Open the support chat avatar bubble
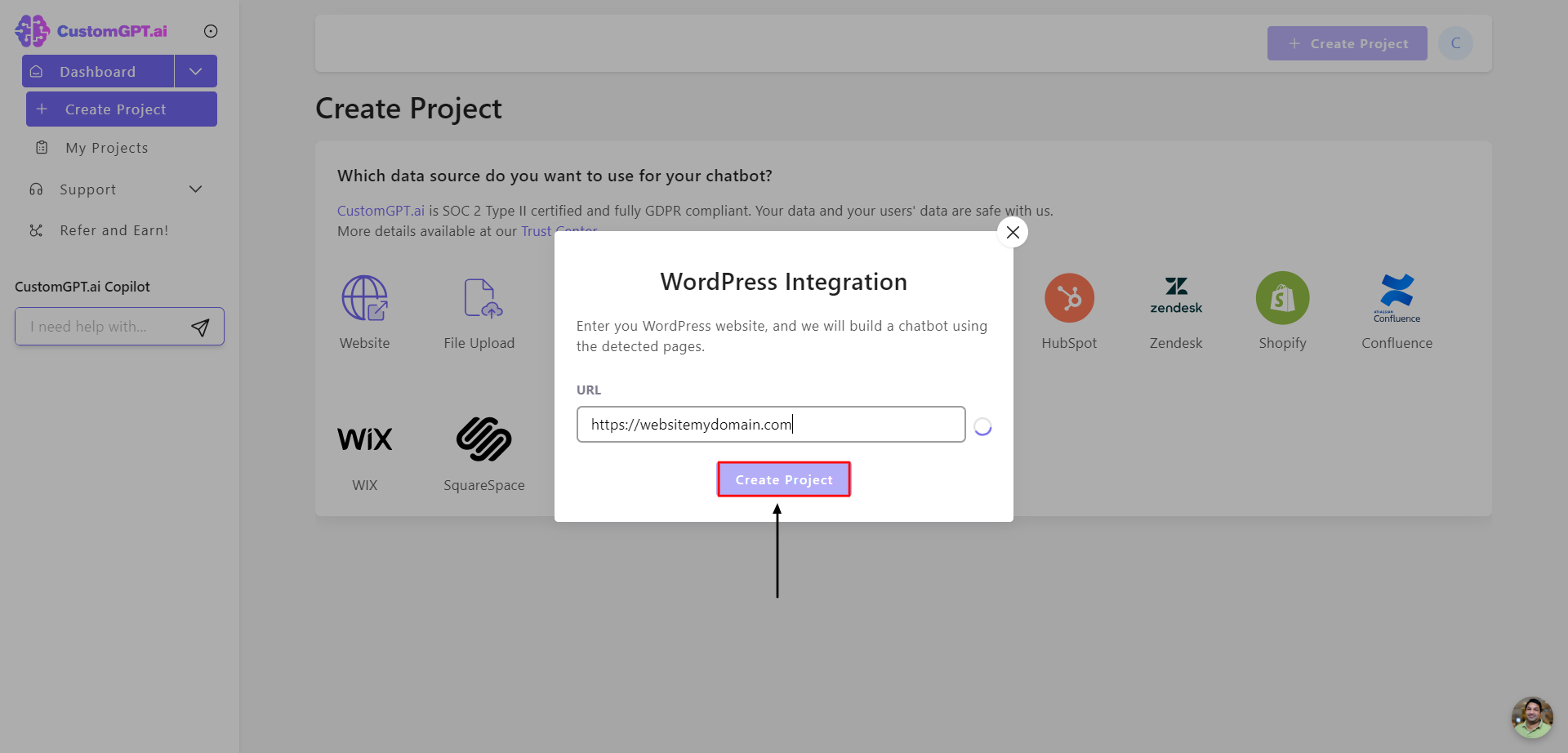The height and width of the screenshot is (753, 1568). click(1532, 717)
